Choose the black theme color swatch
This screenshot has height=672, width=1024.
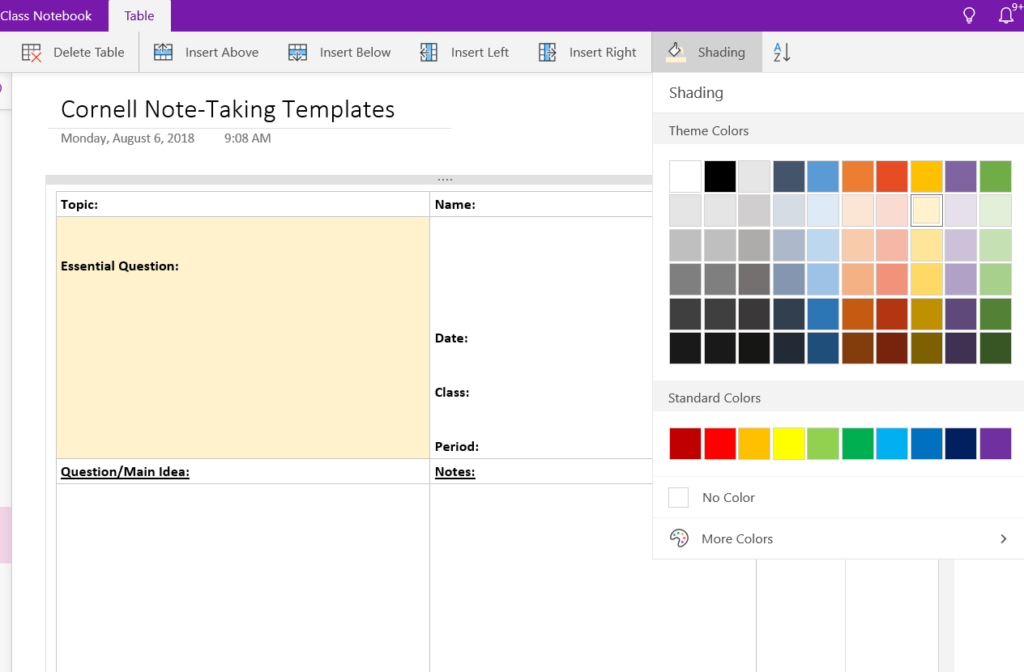(x=720, y=176)
